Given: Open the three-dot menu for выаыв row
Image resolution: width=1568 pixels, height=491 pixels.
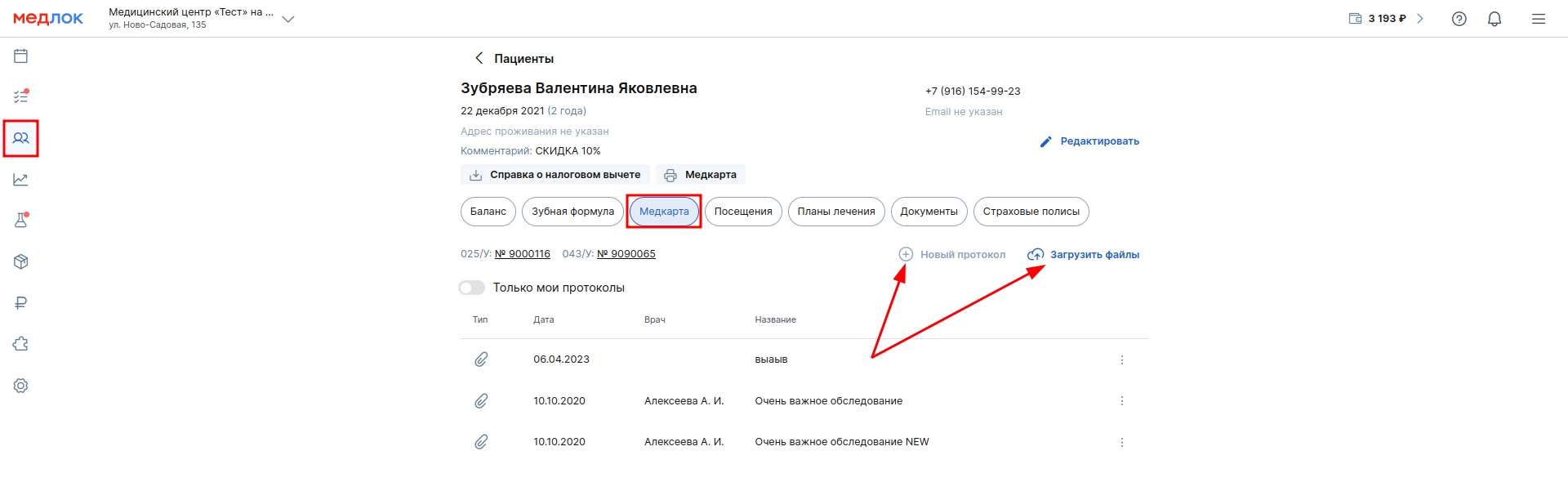Looking at the screenshot, I should point(1122,359).
